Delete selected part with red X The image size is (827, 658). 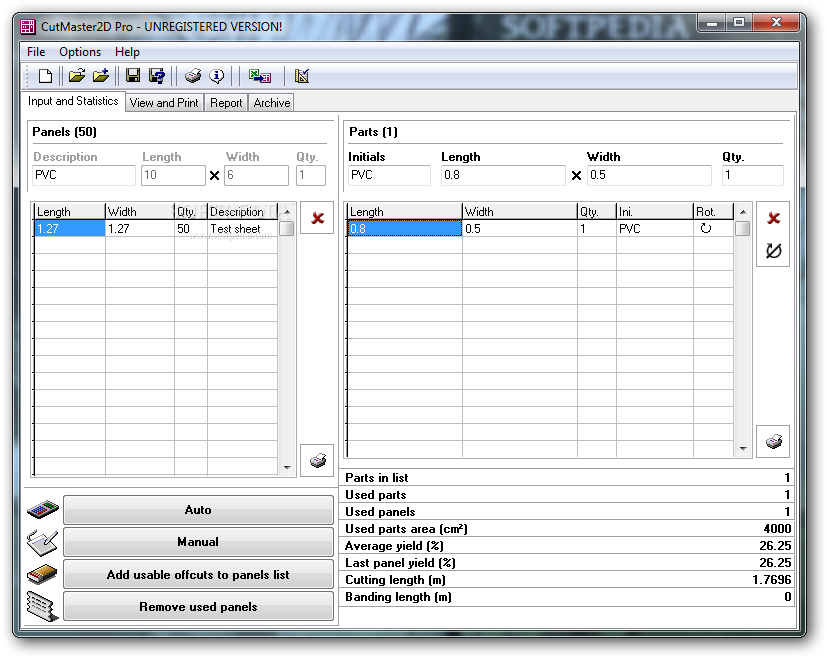coord(773,218)
